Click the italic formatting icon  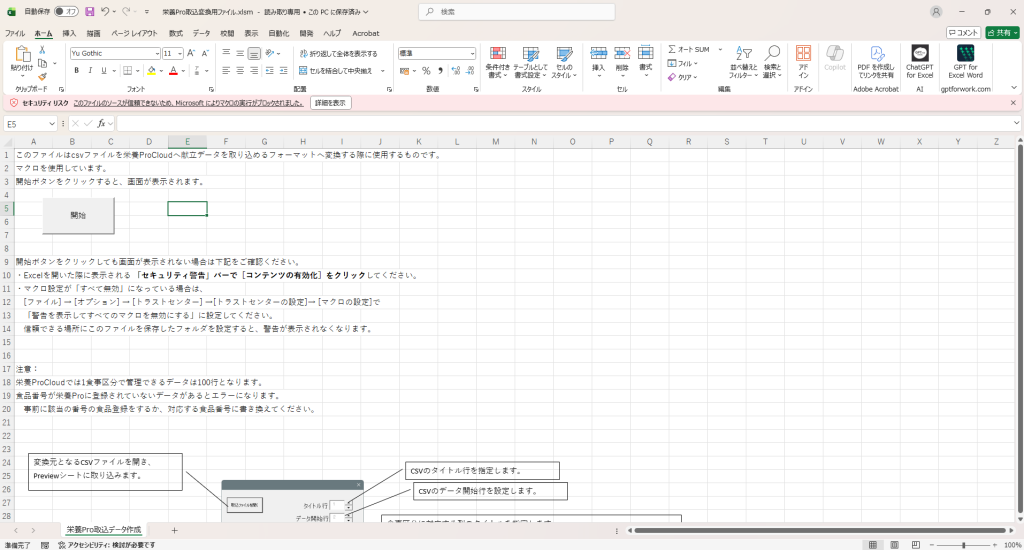pyautogui.click(x=90, y=71)
